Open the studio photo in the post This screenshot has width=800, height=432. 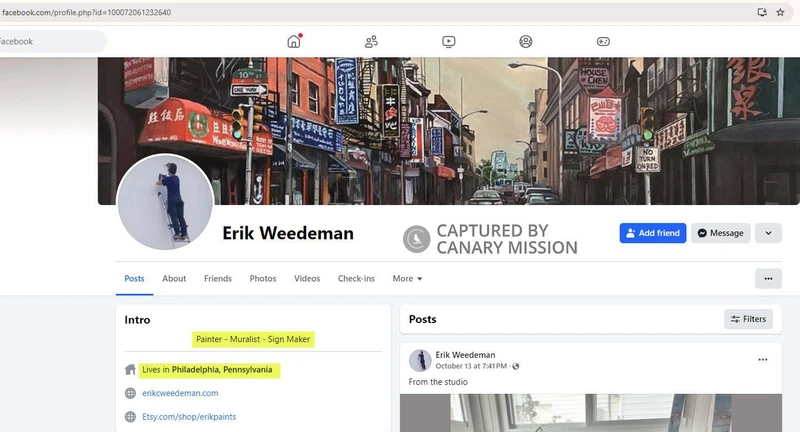tap(591, 413)
